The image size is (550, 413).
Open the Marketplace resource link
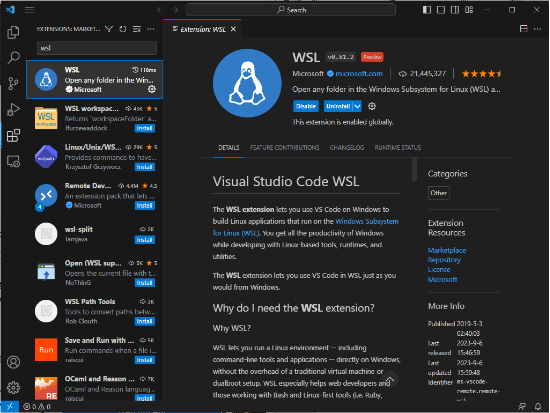[447, 250]
